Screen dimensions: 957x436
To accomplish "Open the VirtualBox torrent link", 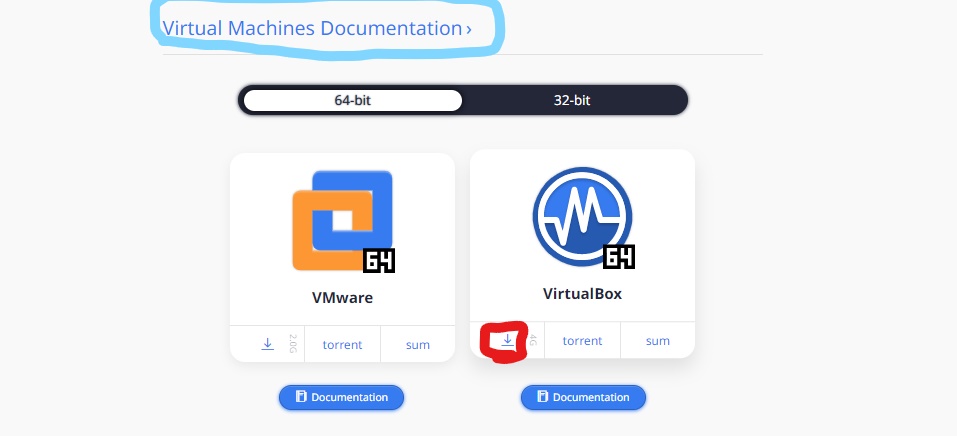I will [x=582, y=341].
